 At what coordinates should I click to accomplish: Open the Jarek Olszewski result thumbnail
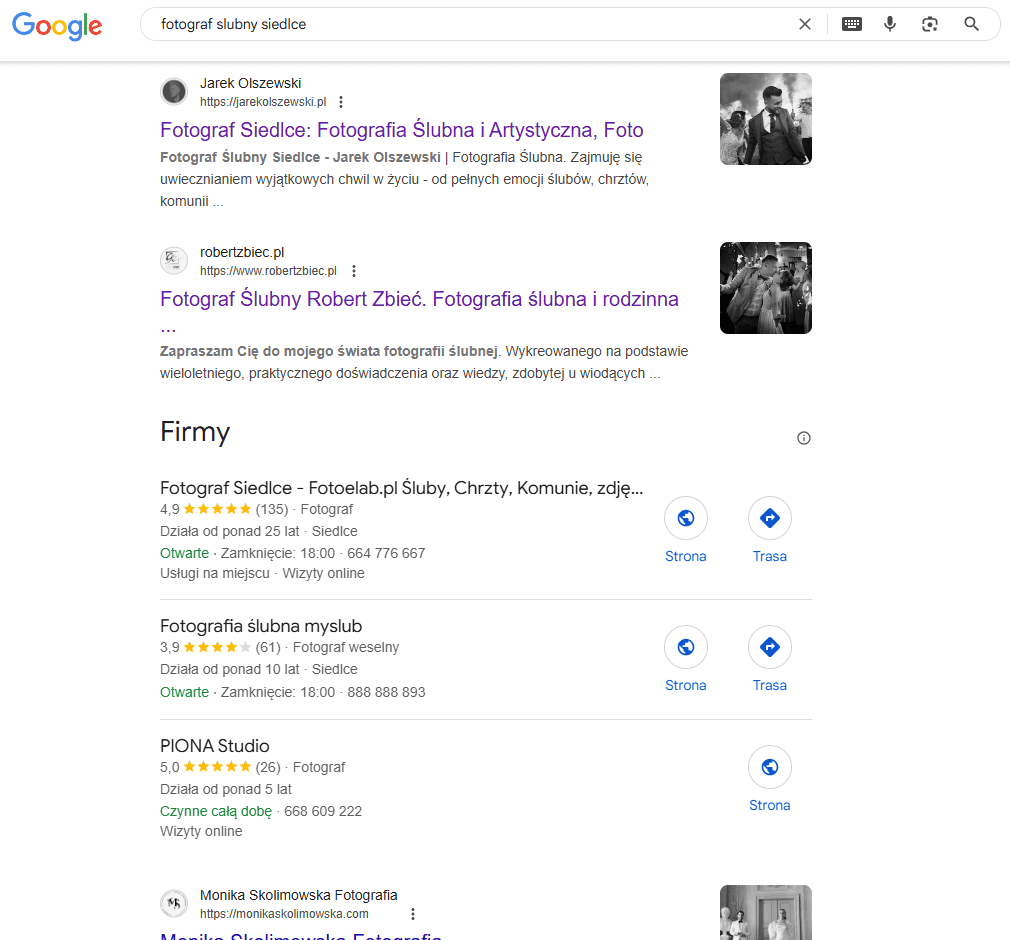765,119
